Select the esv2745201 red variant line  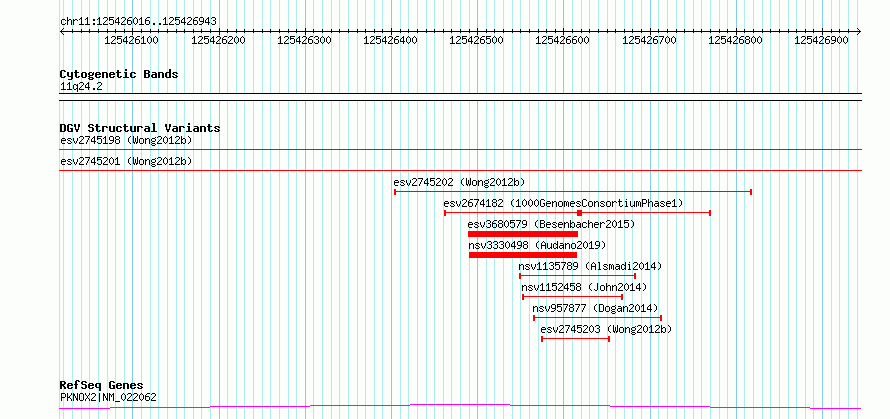point(460,170)
